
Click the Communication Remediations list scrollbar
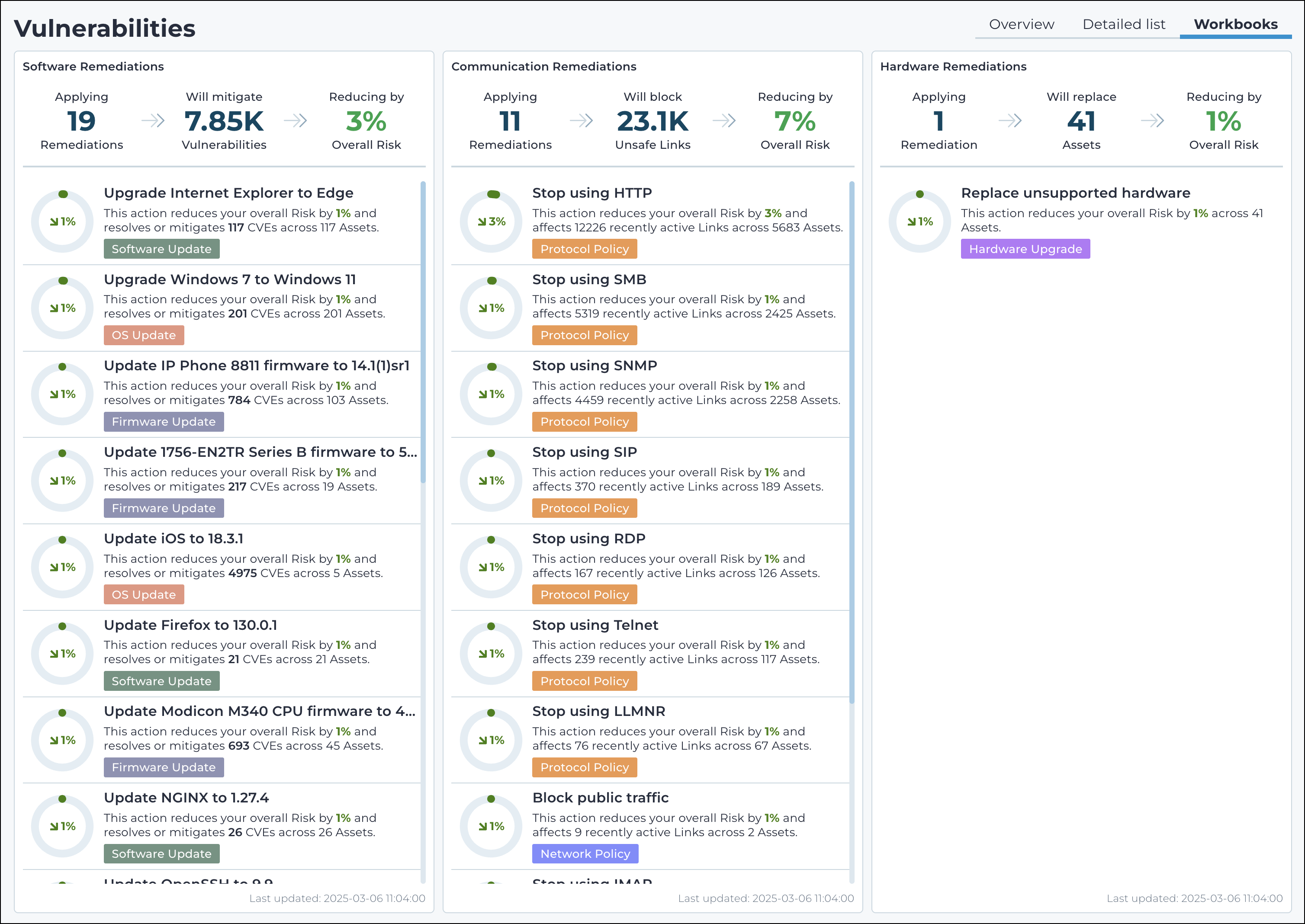852,443
